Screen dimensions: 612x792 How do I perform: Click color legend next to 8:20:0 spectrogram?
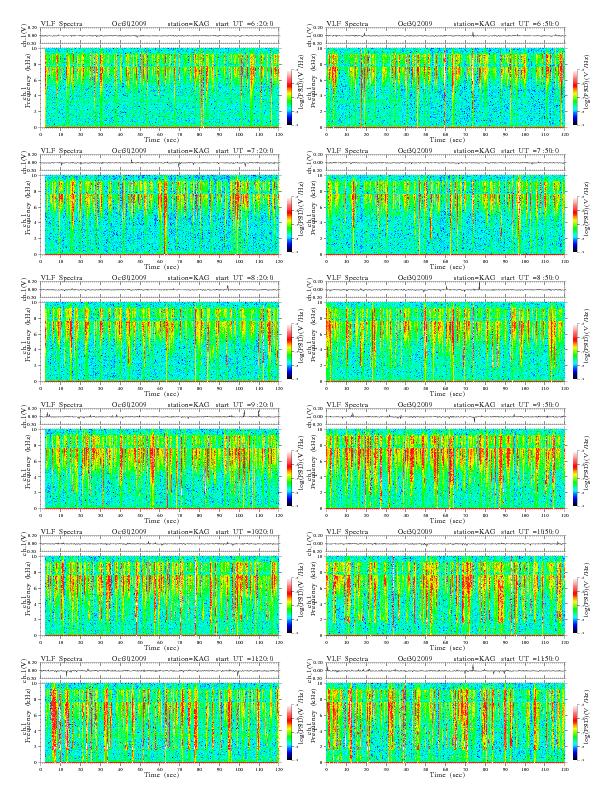pyautogui.click(x=289, y=352)
